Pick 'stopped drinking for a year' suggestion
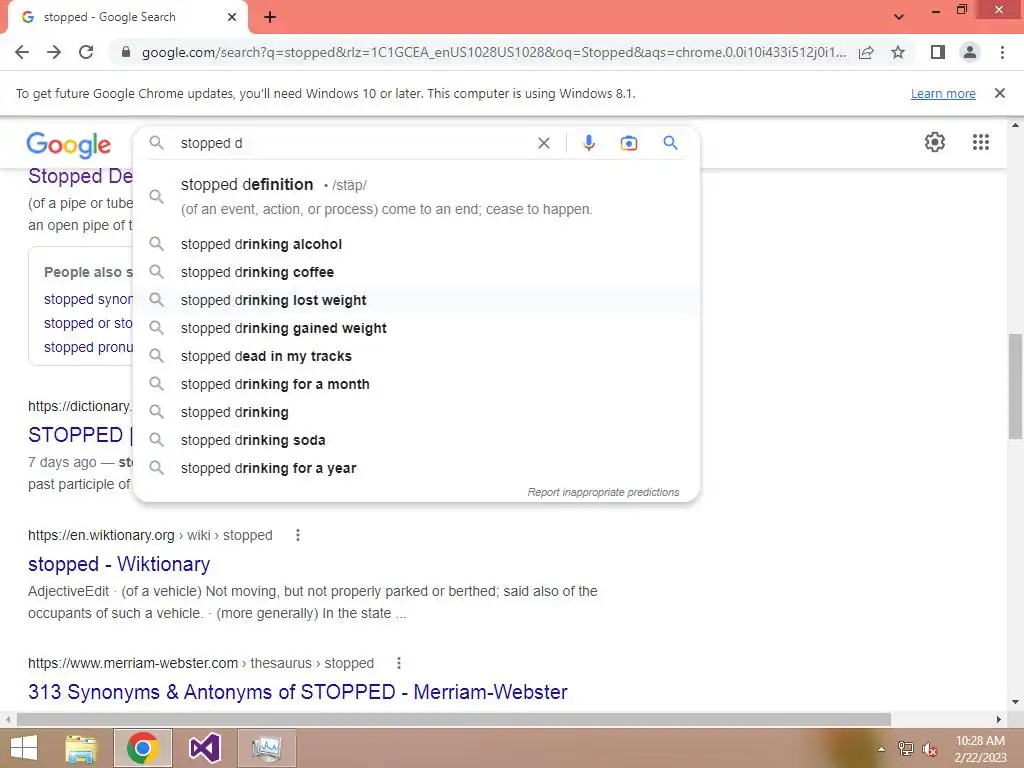 pos(416,468)
